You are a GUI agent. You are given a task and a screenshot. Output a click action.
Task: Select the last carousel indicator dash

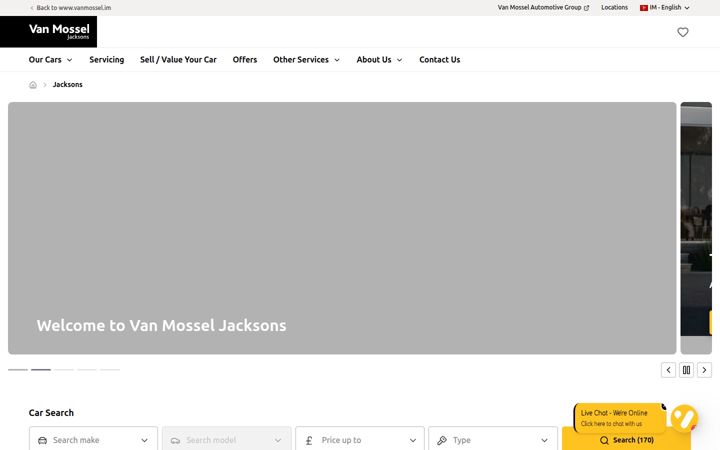coord(110,370)
